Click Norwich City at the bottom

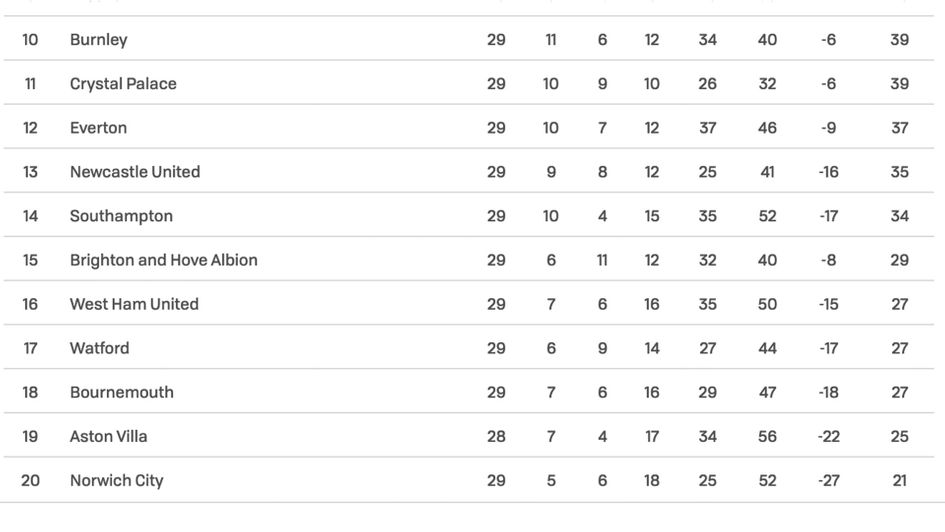[x=116, y=480]
